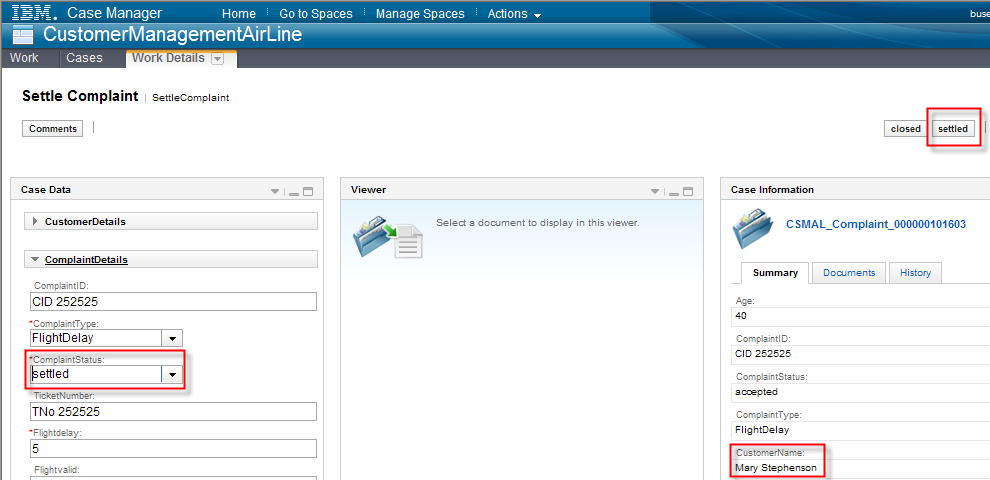Screen dimensions: 990x480
Task: Open Go to Spaces menu item
Action: pos(316,13)
